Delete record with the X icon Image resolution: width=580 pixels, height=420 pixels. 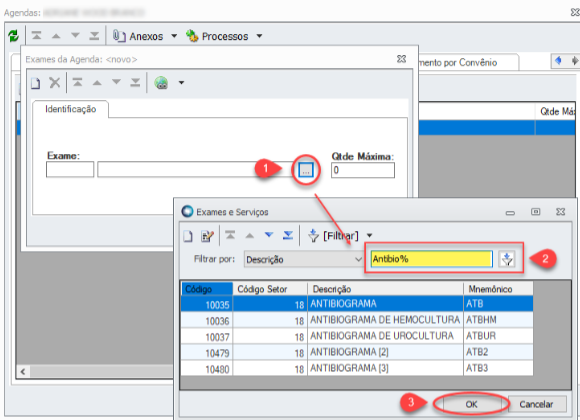click(x=55, y=83)
